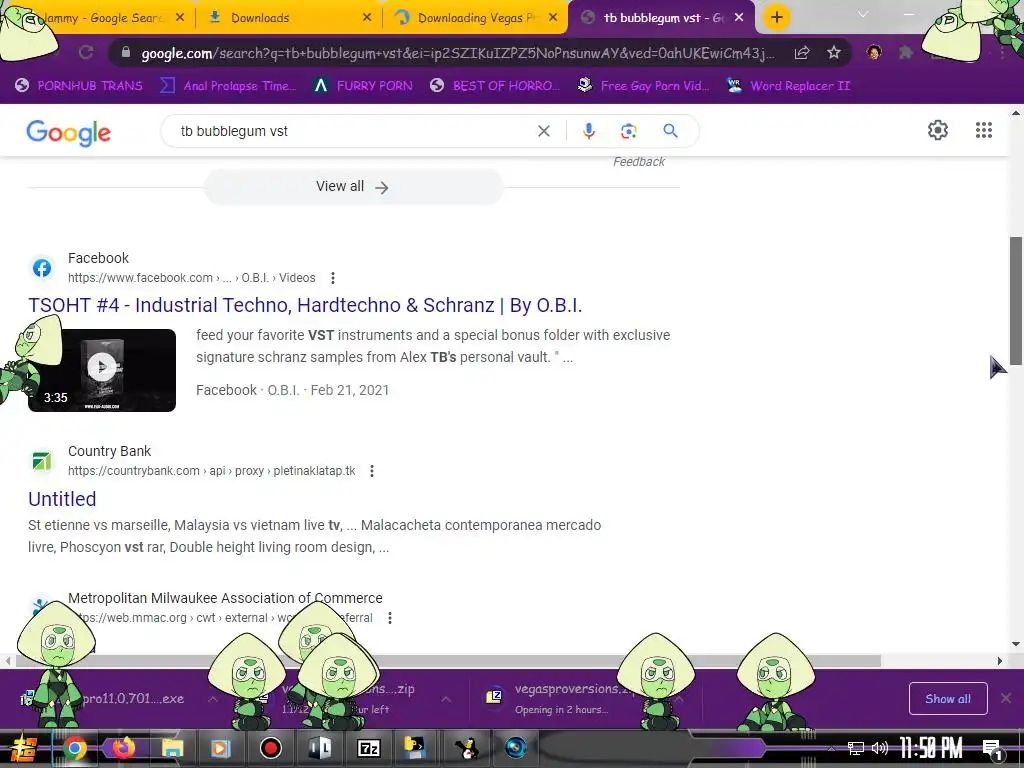Image resolution: width=1024 pixels, height=768 pixels.
Task: Click the scroll-down arrow on vertical scrollbar
Action: (1016, 645)
